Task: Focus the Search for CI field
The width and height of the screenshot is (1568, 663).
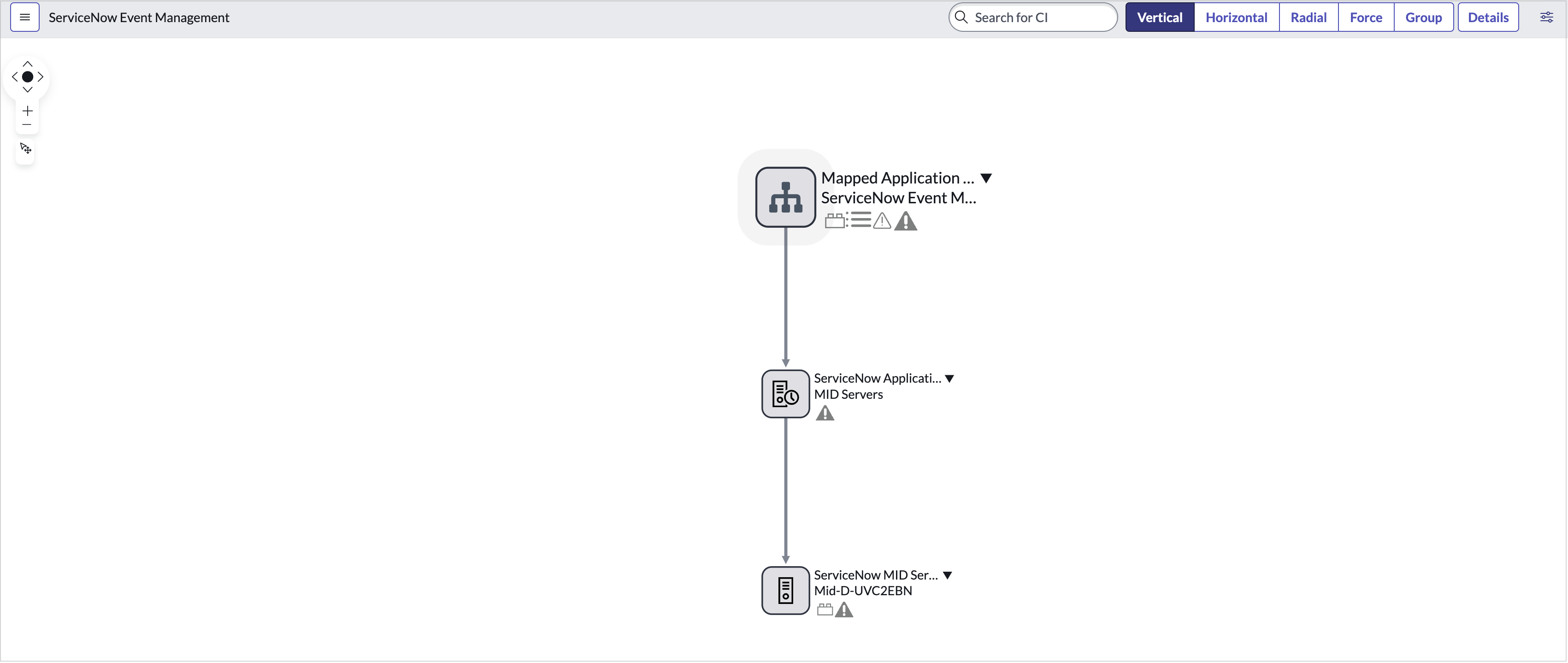Action: click(x=1033, y=17)
